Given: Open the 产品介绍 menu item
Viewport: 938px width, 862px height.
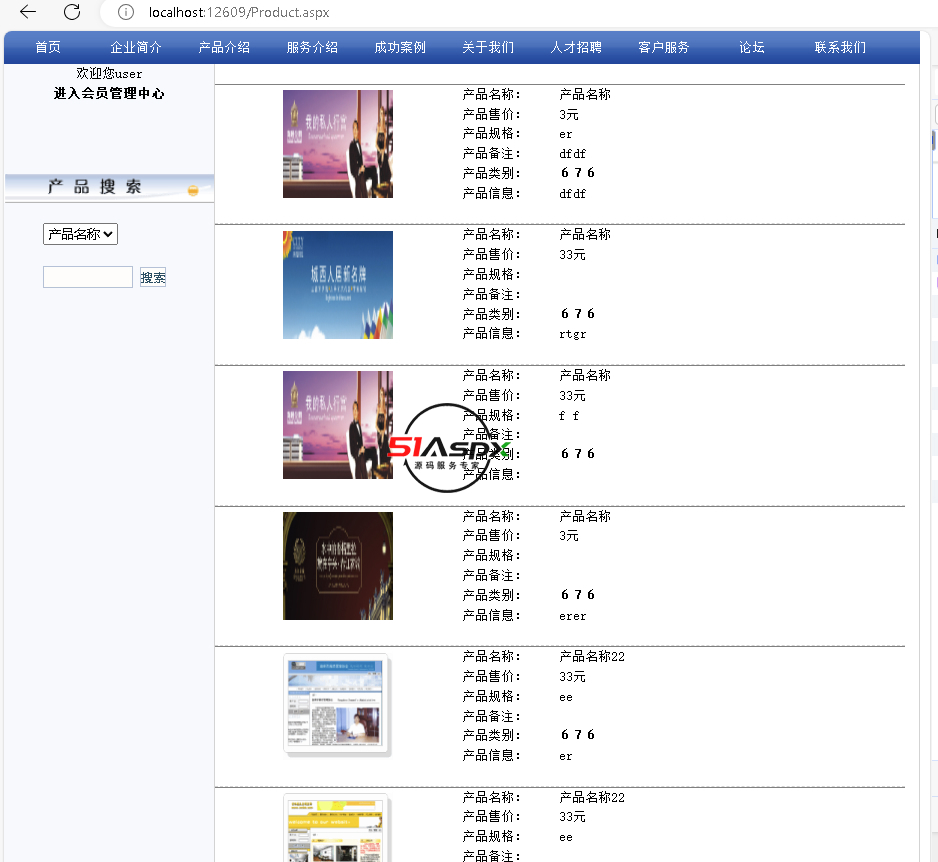Looking at the screenshot, I should pyautogui.click(x=224, y=47).
